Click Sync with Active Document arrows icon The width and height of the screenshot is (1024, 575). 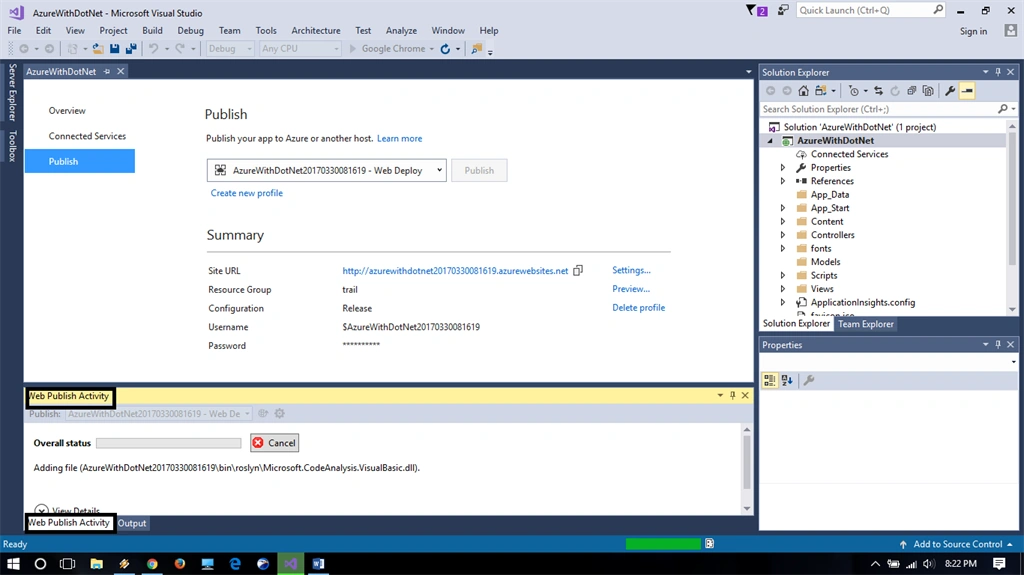[878, 91]
